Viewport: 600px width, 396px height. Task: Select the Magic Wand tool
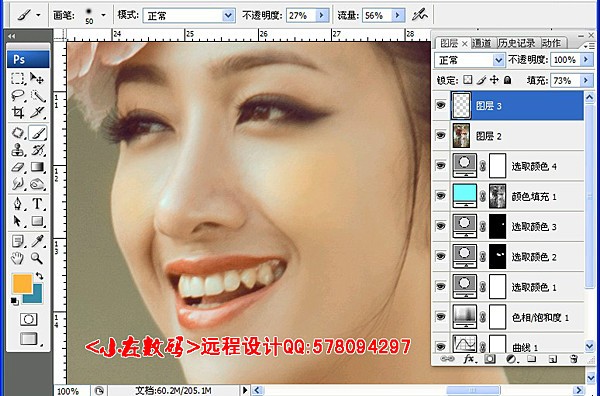[x=37, y=95]
